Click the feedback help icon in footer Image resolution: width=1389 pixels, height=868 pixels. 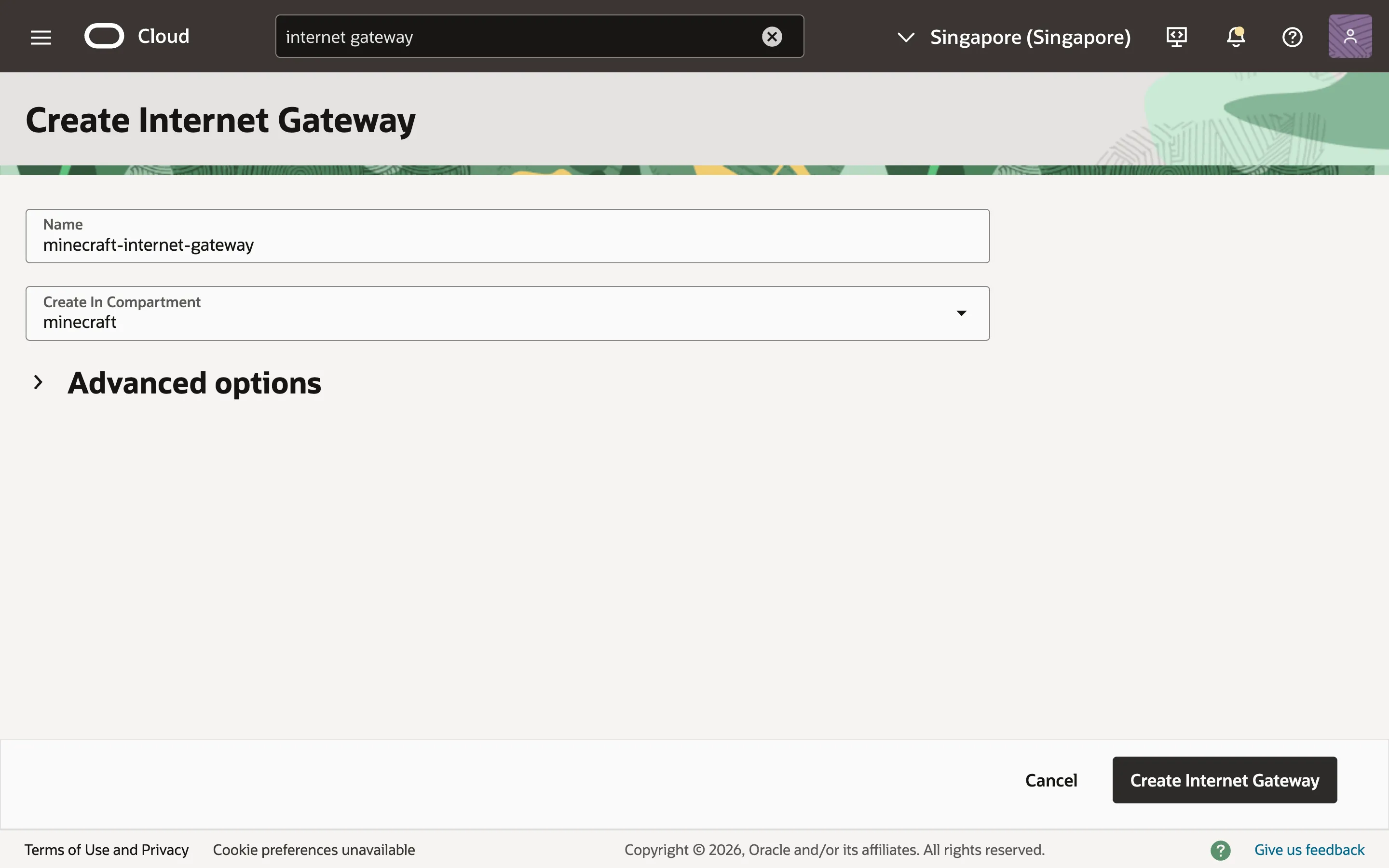[x=1220, y=850]
